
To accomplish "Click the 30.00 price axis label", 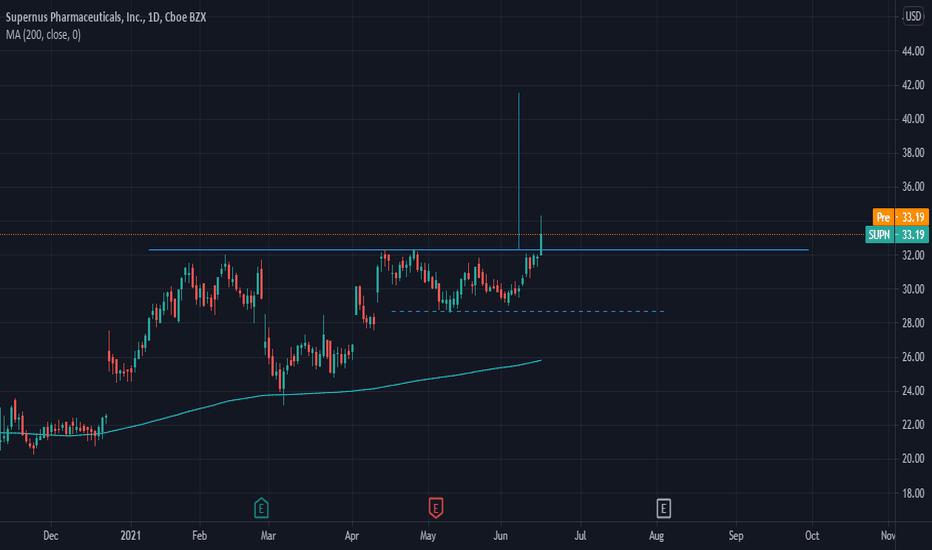I will (x=913, y=290).
